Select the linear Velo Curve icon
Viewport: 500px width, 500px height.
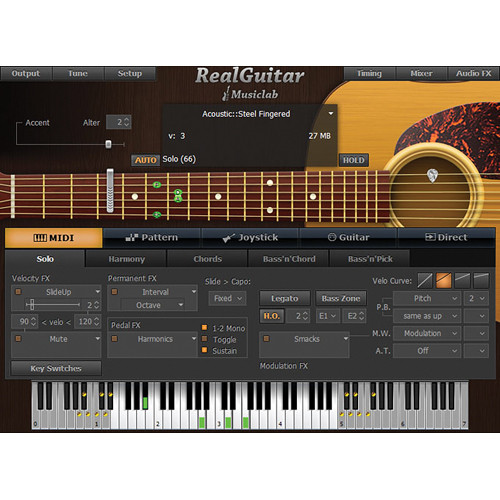(x=425, y=280)
